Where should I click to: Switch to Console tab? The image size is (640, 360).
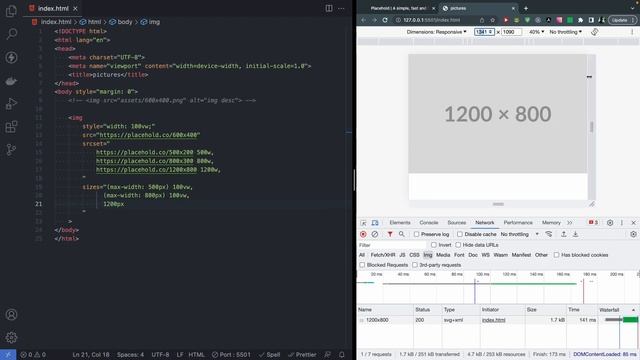point(429,223)
